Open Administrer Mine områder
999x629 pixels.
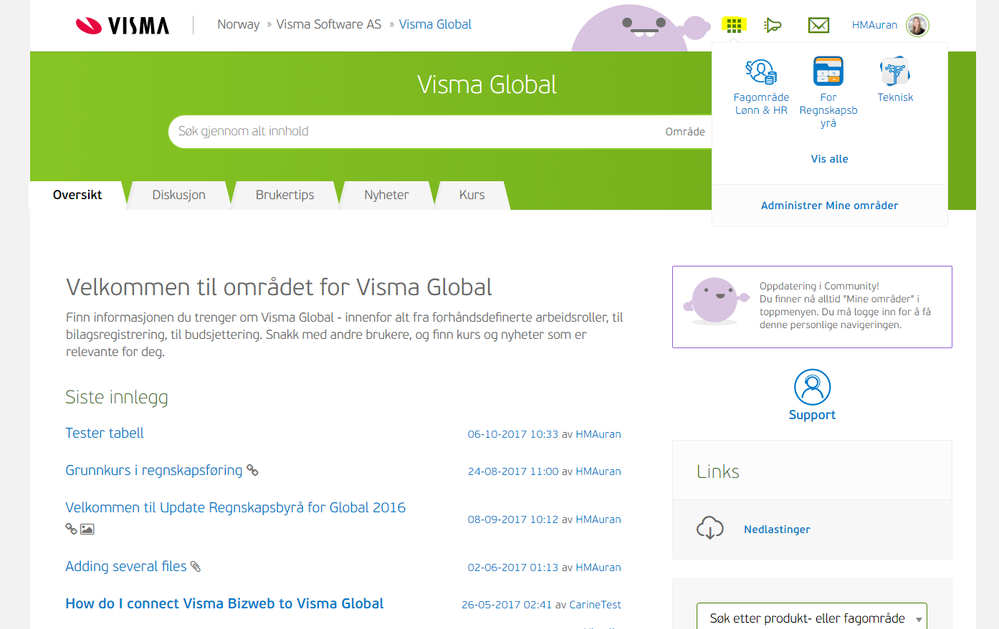click(x=830, y=205)
